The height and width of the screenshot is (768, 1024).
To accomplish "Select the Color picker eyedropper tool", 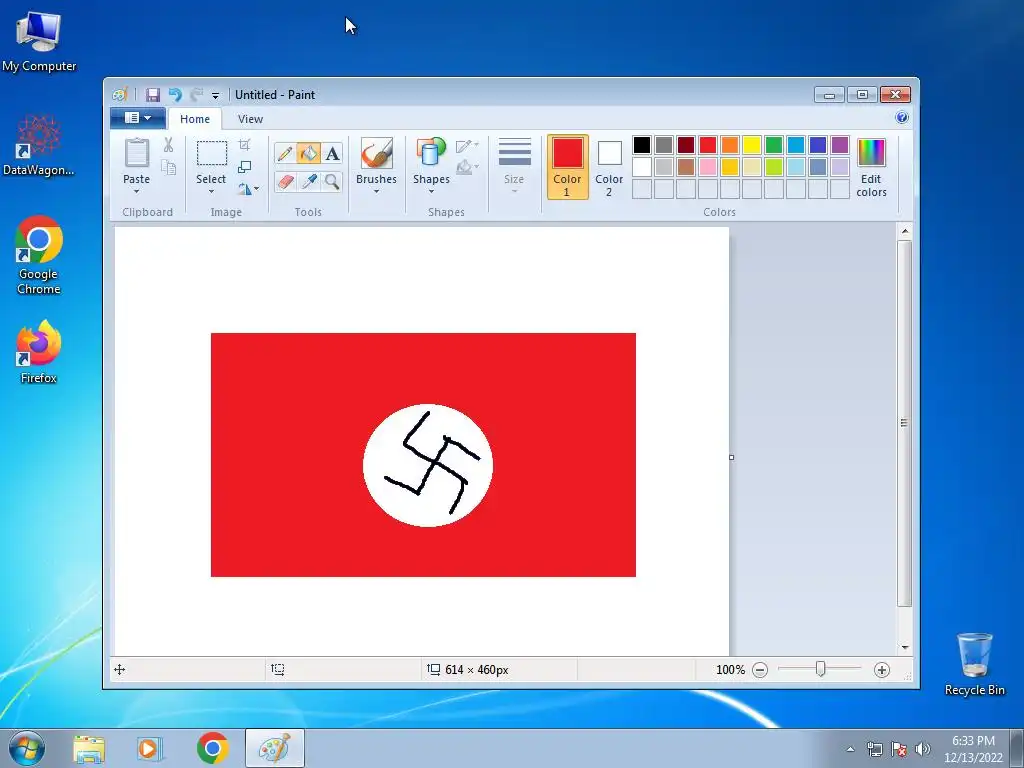I will [308, 181].
